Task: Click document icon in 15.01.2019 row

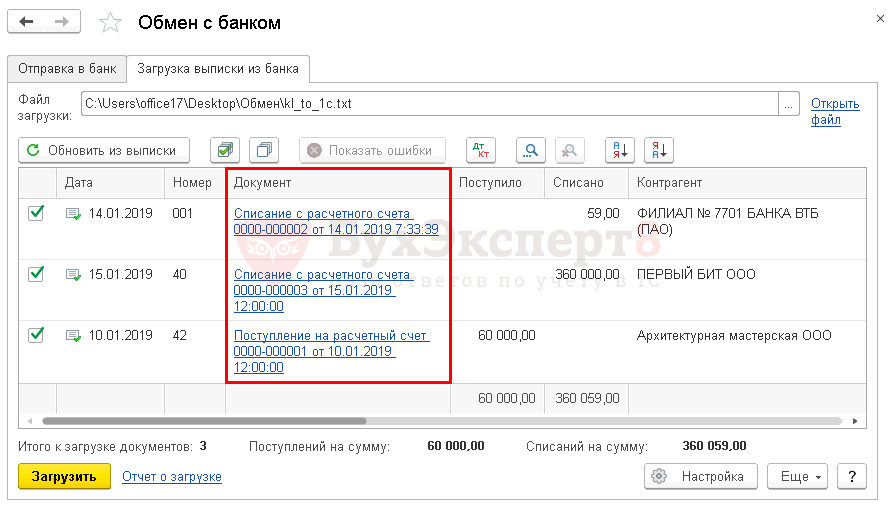Action: click(x=73, y=275)
